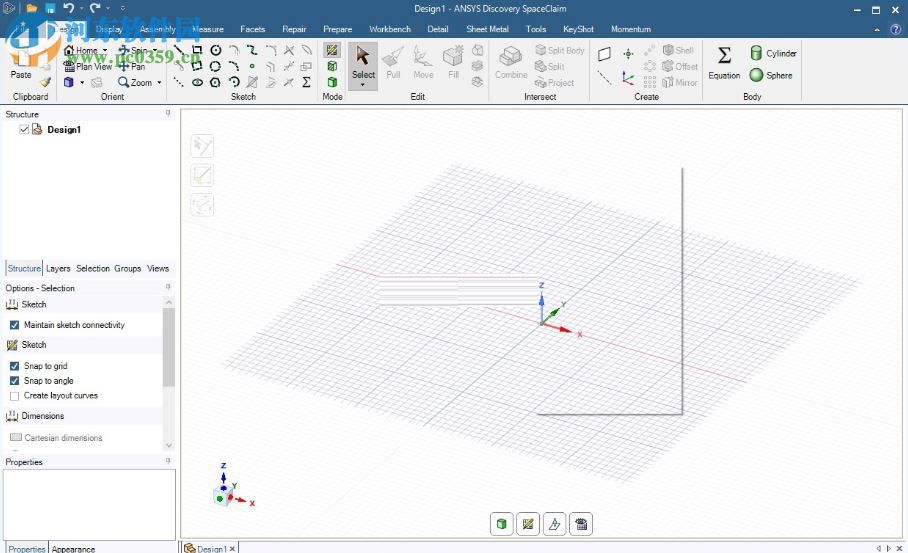Image resolution: width=908 pixels, height=553 pixels.
Task: Create a Cylinder body
Action: pos(773,53)
